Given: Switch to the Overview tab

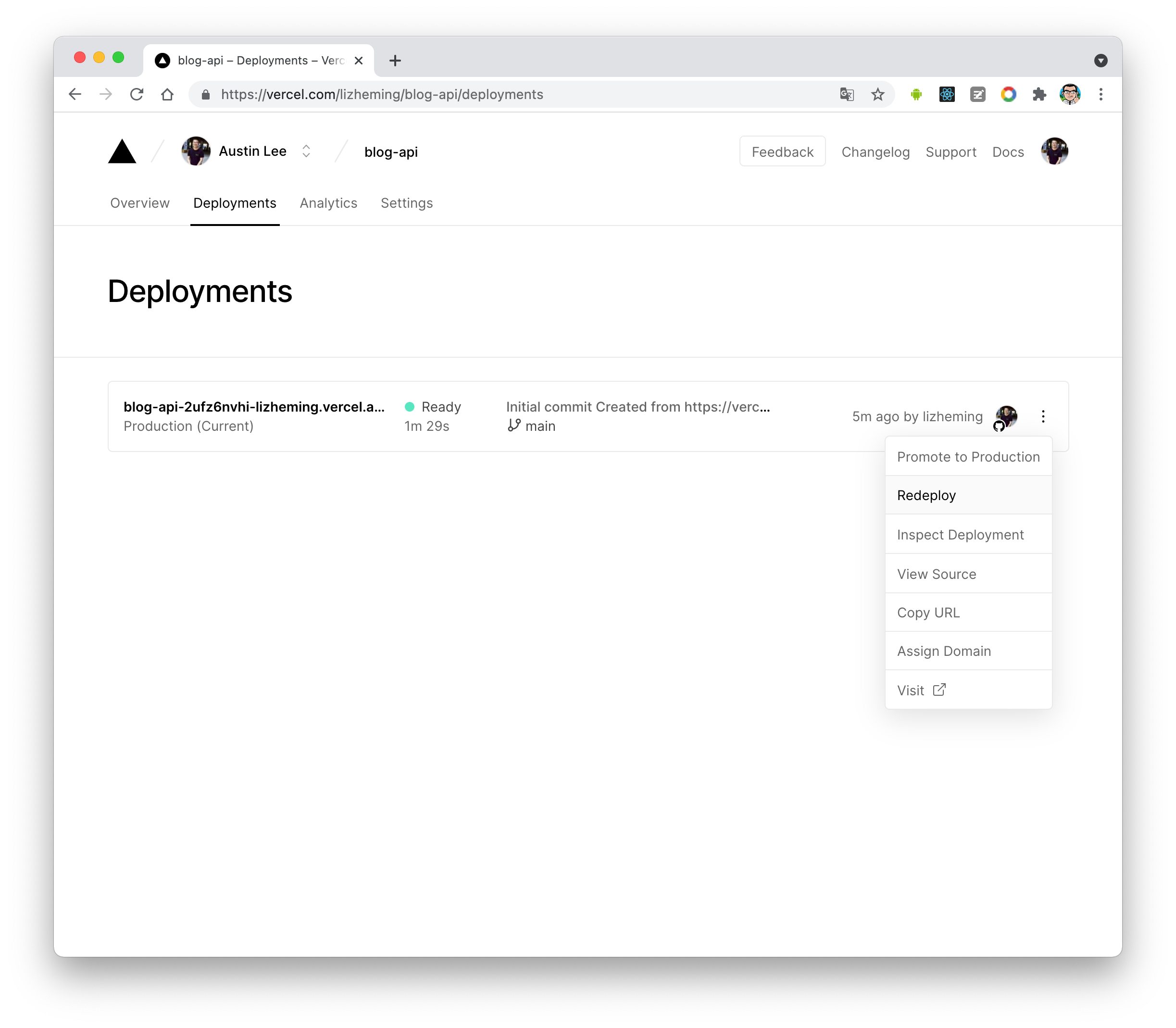Looking at the screenshot, I should coord(139,203).
